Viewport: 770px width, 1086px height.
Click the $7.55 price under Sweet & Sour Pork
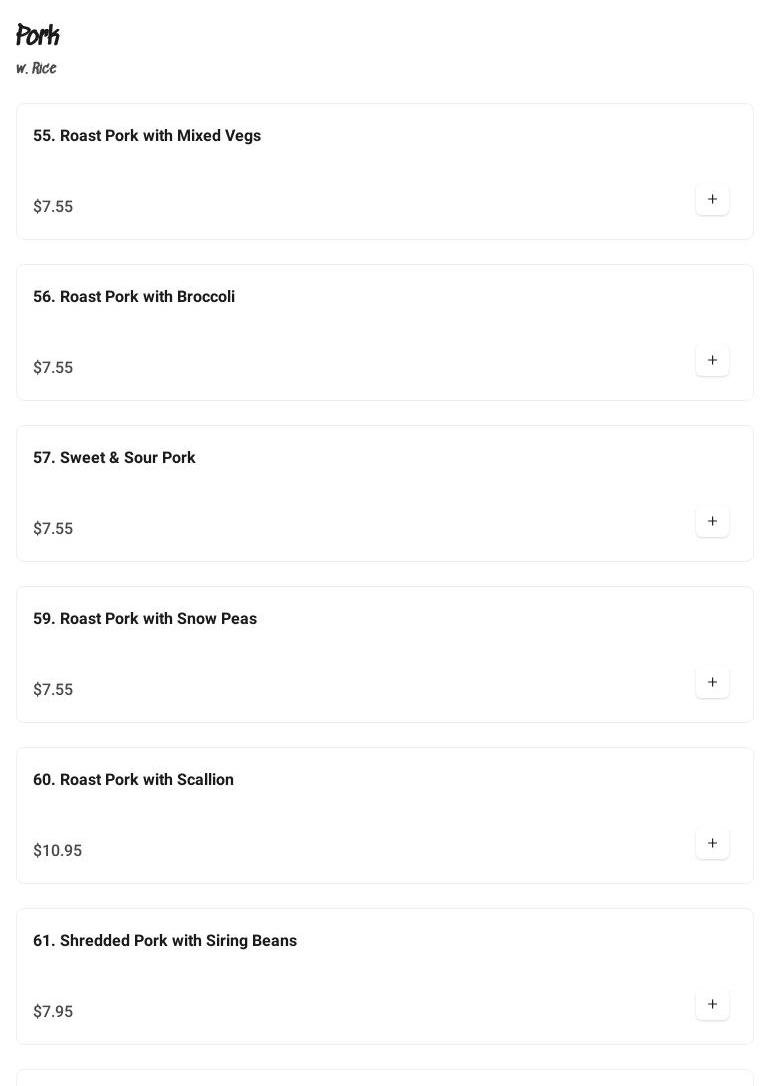53,529
